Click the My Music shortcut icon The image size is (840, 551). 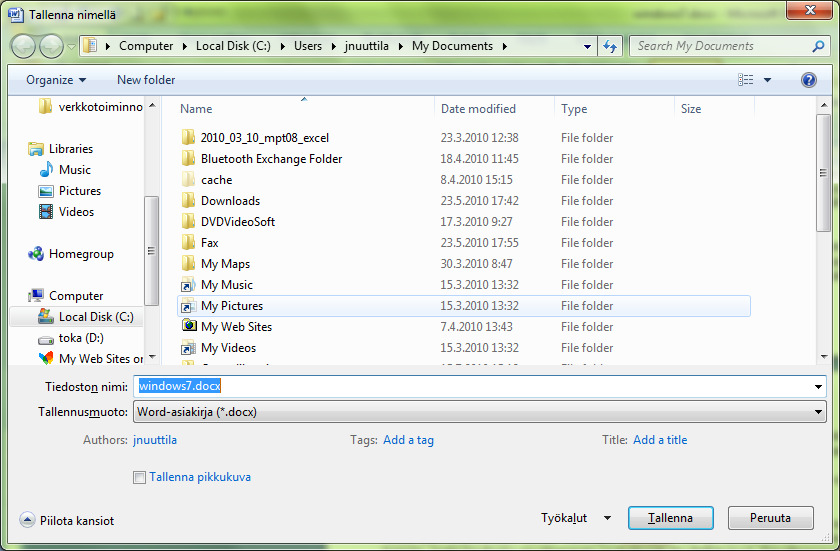click(188, 284)
